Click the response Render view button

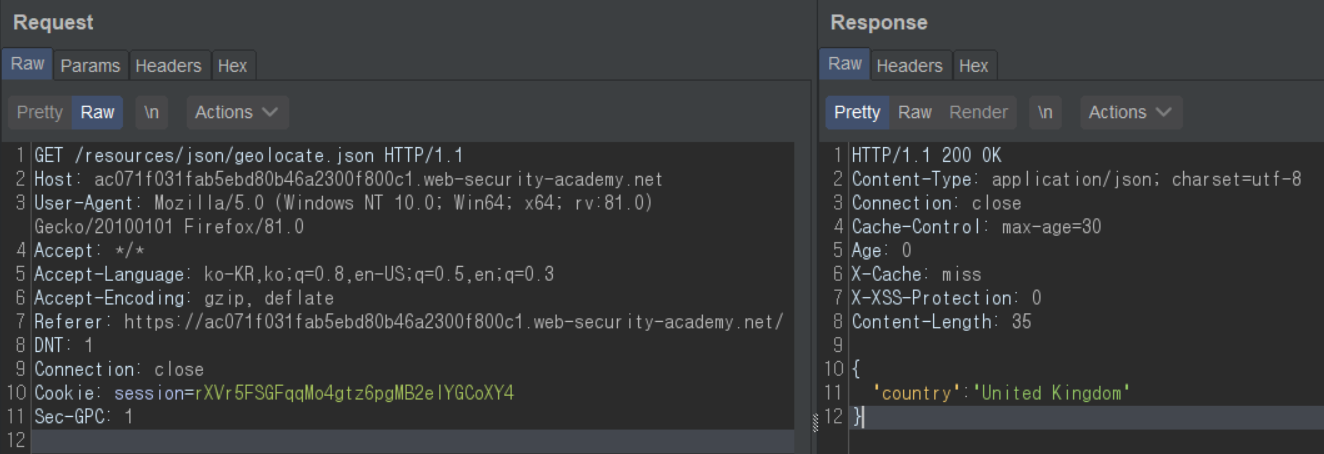978,112
